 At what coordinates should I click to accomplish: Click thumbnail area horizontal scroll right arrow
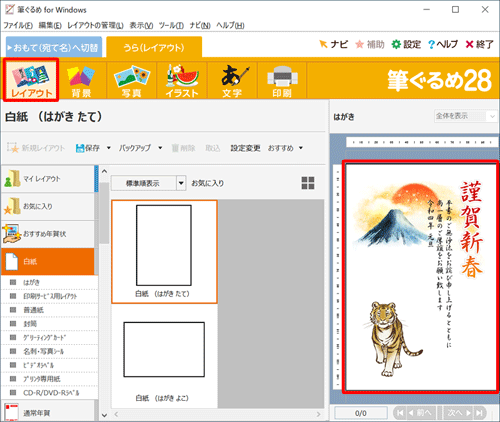[318, 414]
